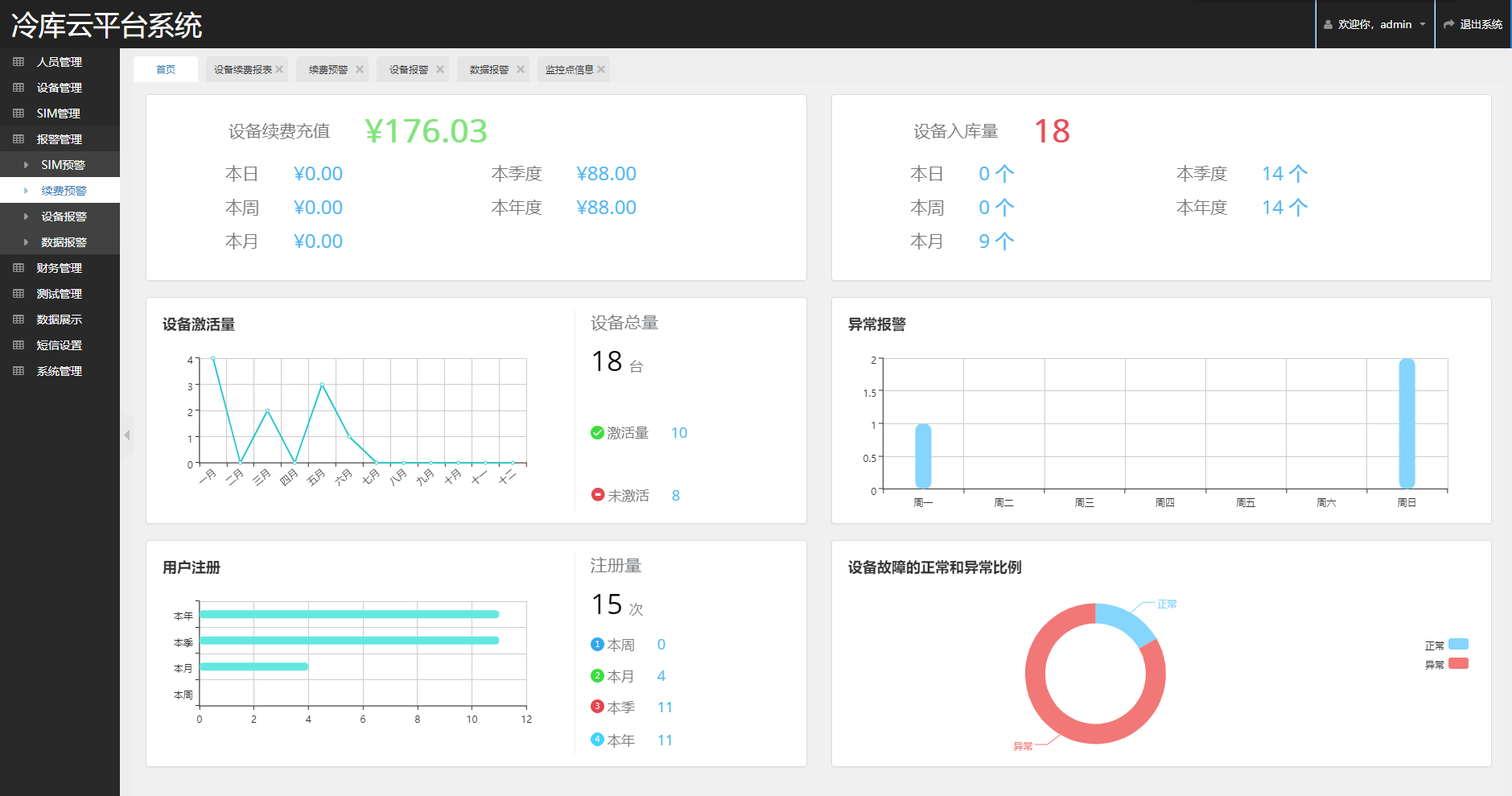Switch to the 数据报警 tab
Image resolution: width=1512 pixels, height=796 pixels.
coord(489,70)
